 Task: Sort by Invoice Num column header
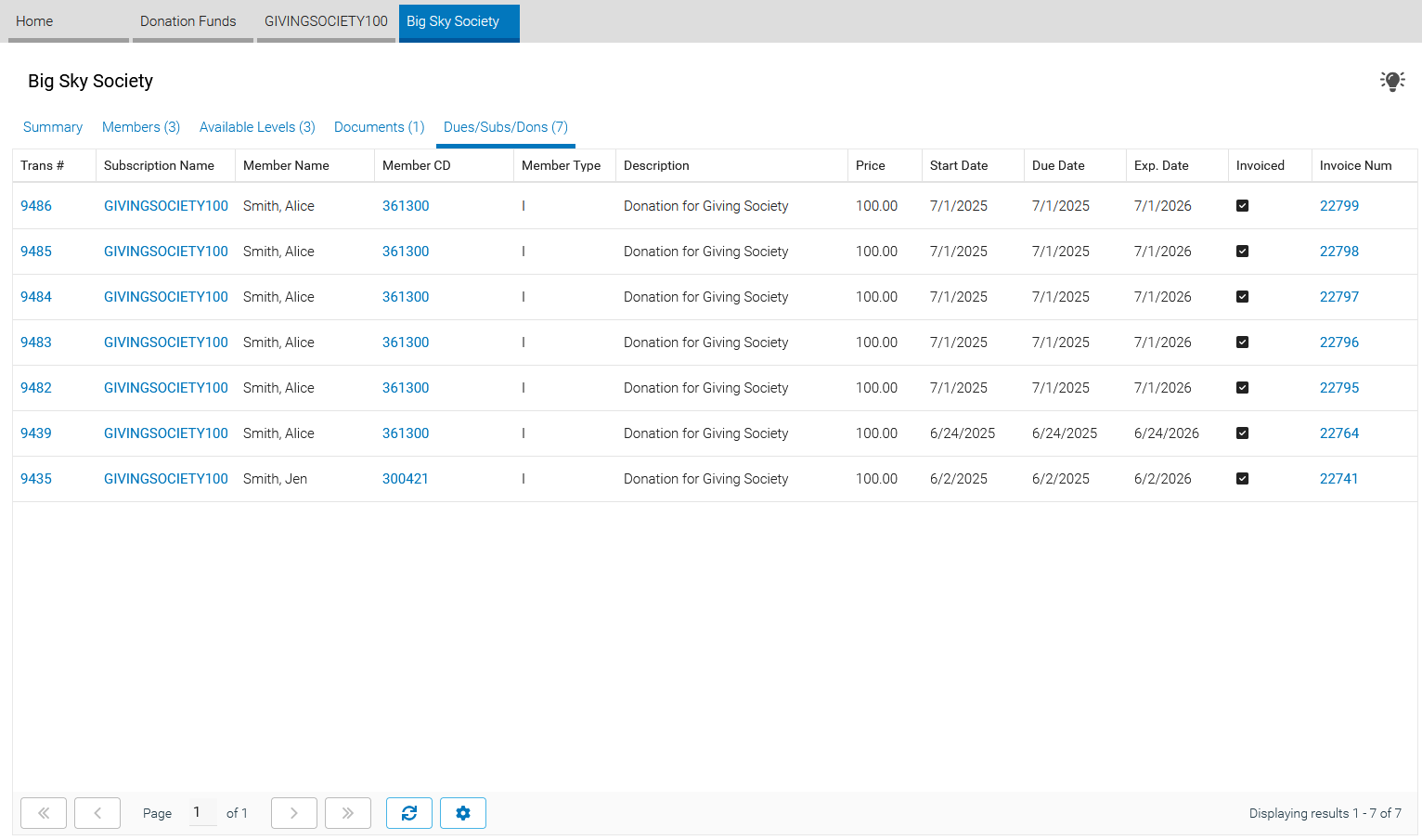[x=1364, y=165]
